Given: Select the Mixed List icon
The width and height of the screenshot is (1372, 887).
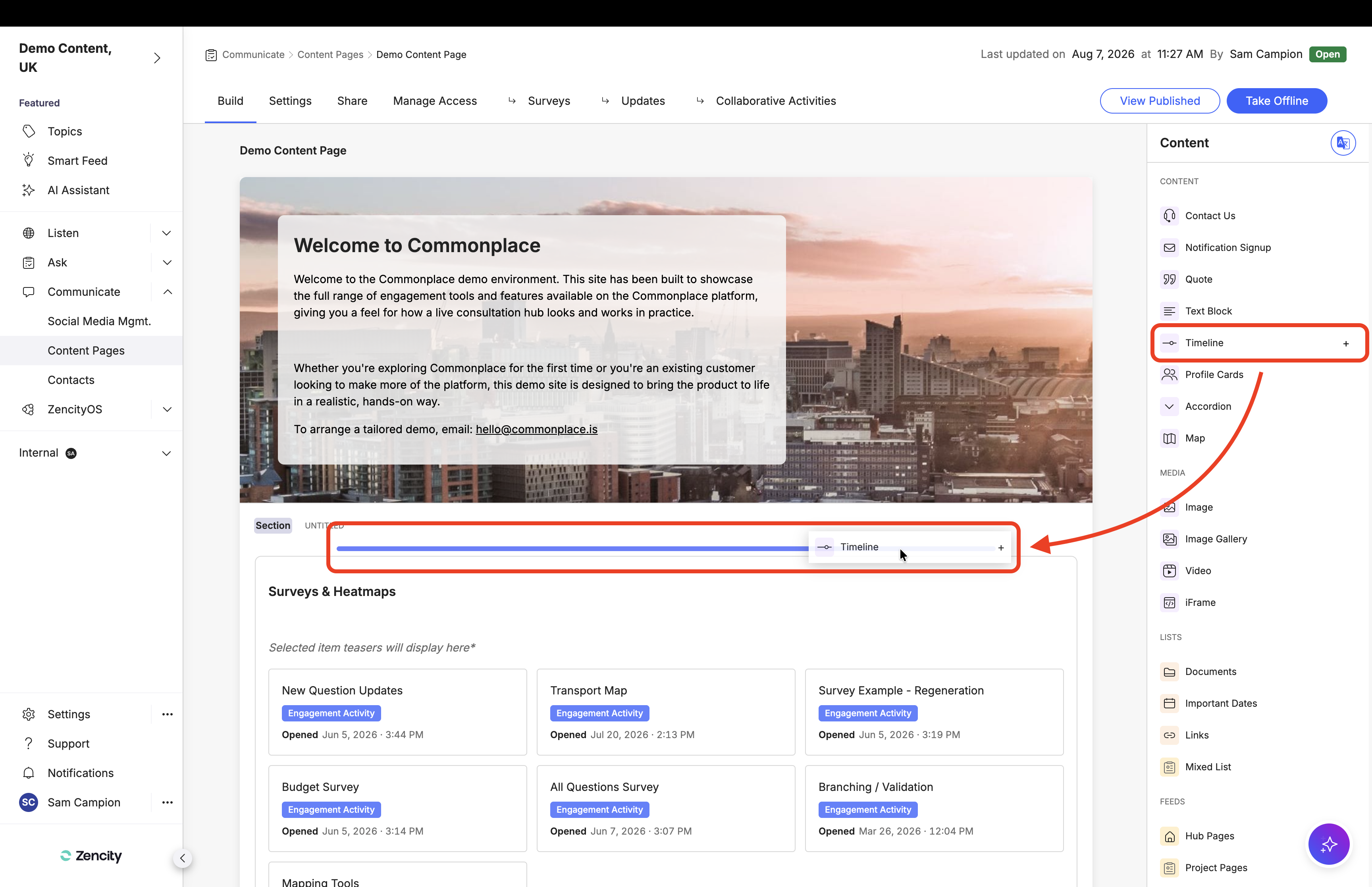Looking at the screenshot, I should 1170,767.
